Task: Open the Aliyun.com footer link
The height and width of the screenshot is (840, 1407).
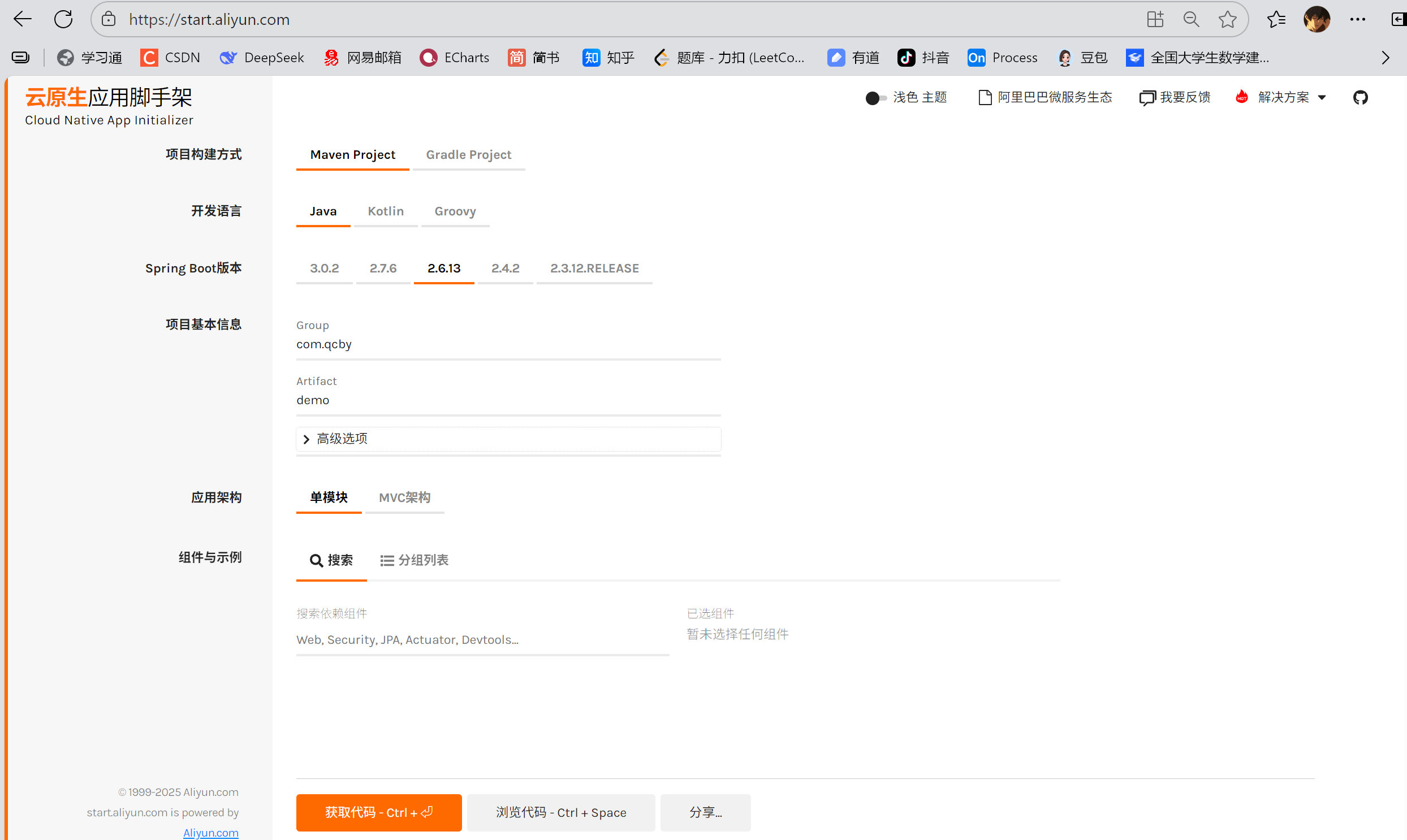Action: 210,833
